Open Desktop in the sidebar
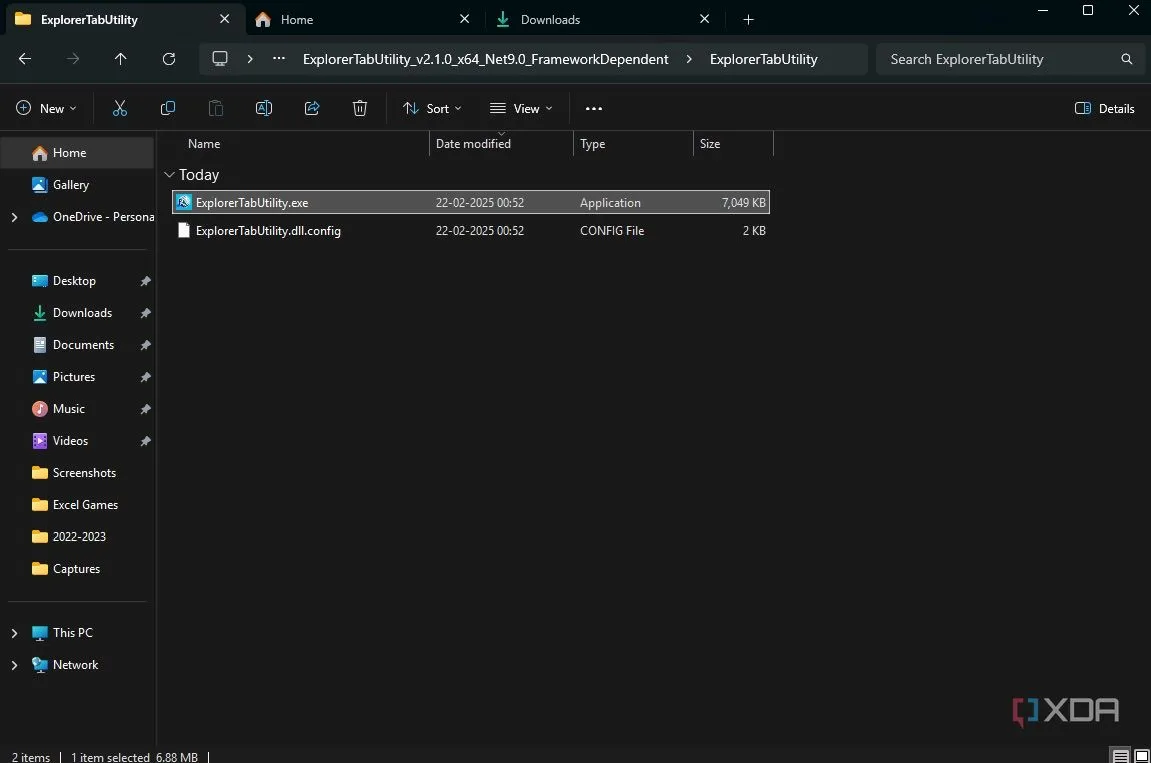The width and height of the screenshot is (1151, 763). [x=74, y=281]
